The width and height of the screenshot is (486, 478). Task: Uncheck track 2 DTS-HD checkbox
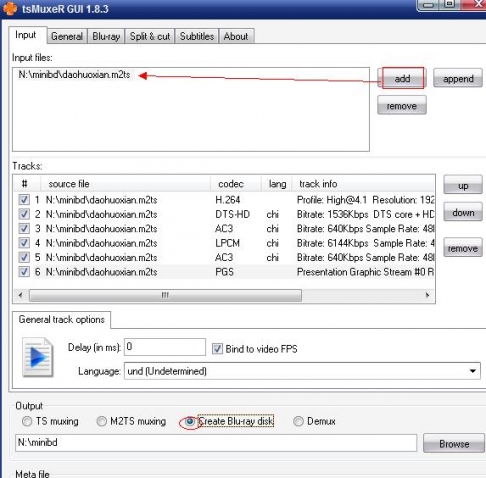click(24, 214)
